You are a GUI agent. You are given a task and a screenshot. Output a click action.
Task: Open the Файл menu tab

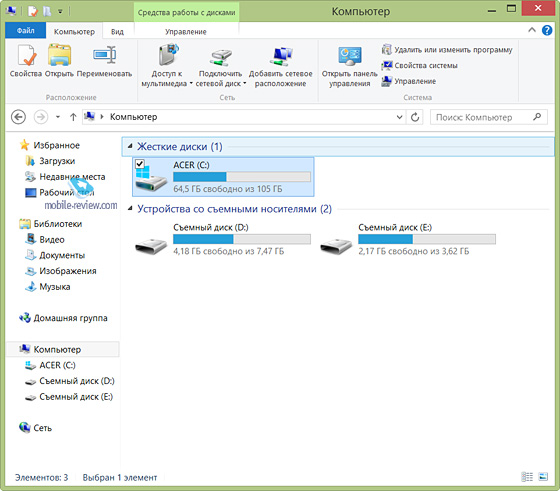pyautogui.click(x=25, y=31)
